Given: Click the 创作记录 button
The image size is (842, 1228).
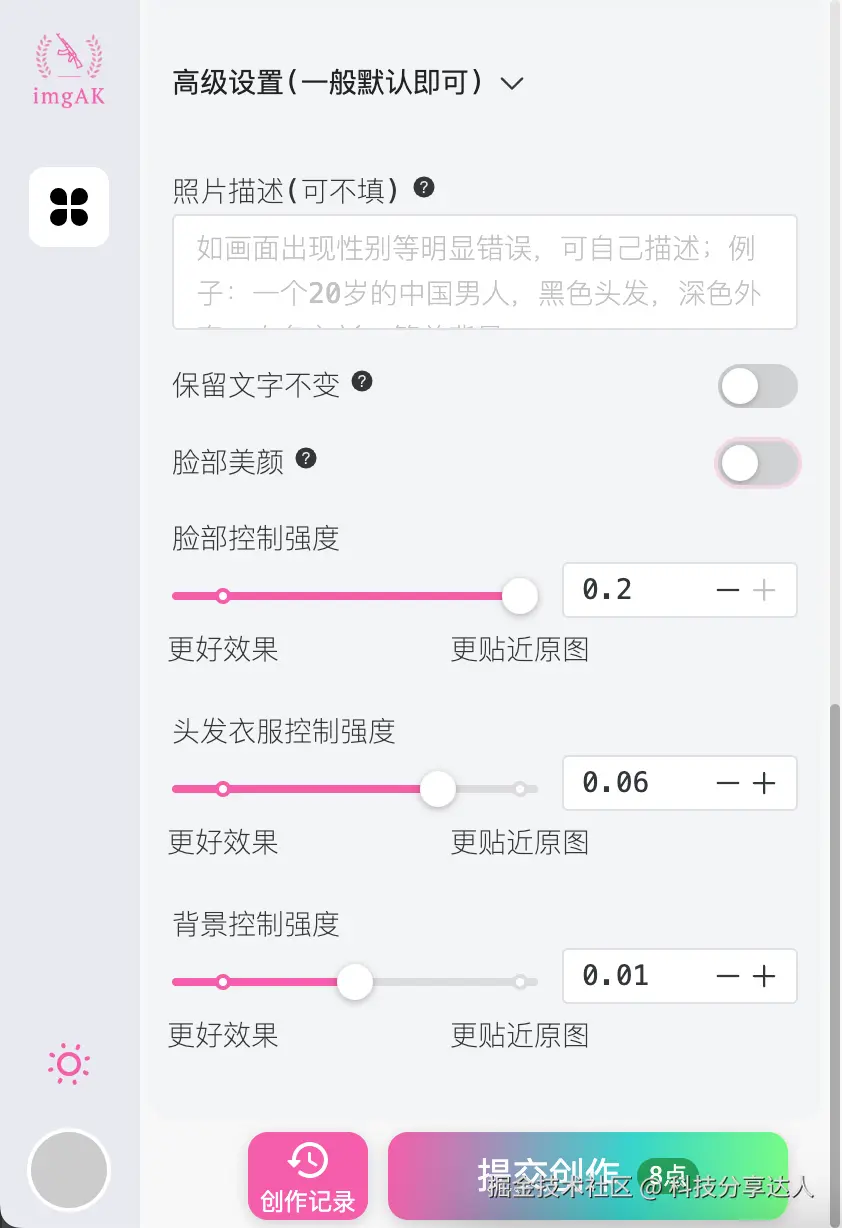Looking at the screenshot, I should (308, 1176).
